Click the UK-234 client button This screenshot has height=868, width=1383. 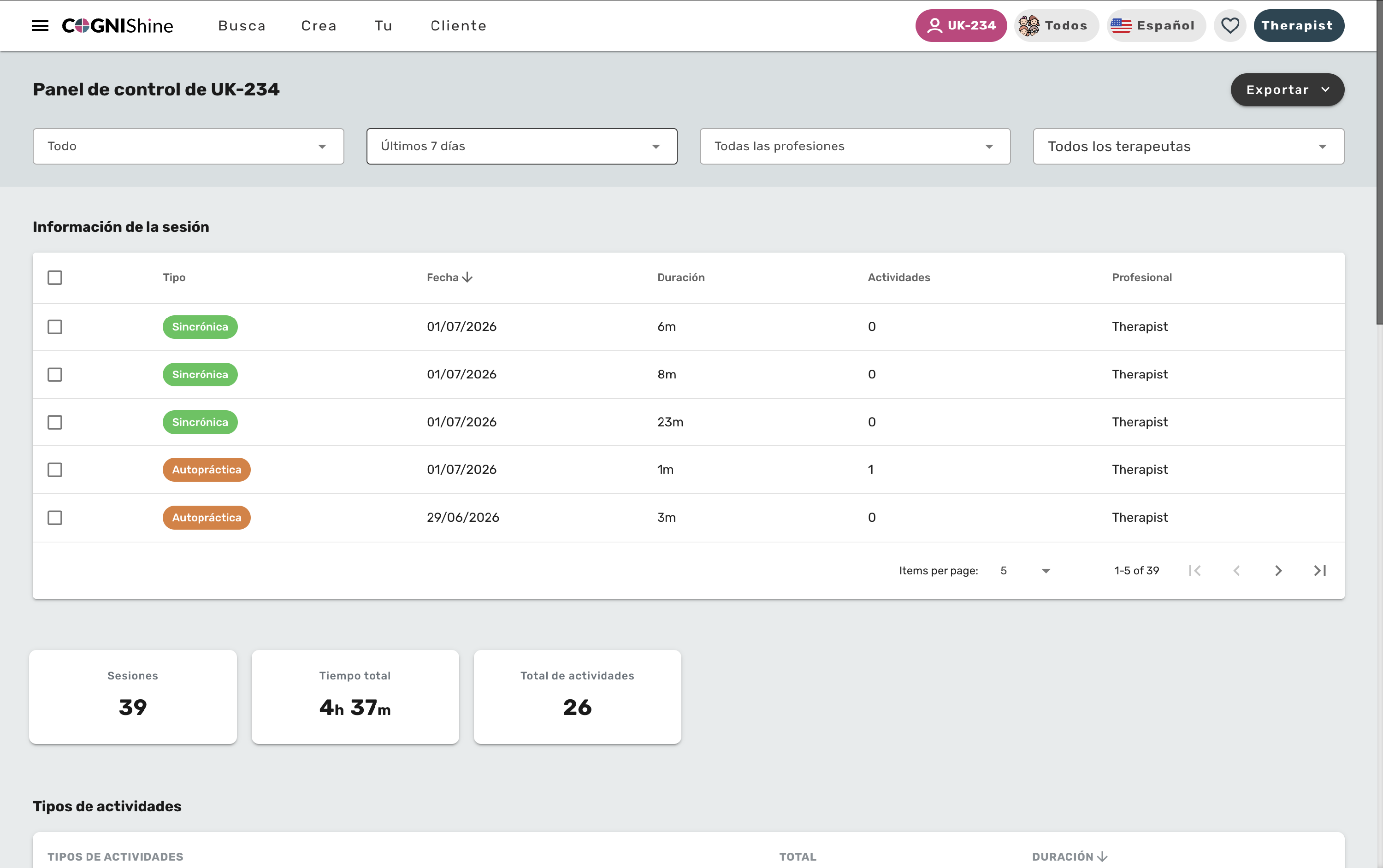960,26
